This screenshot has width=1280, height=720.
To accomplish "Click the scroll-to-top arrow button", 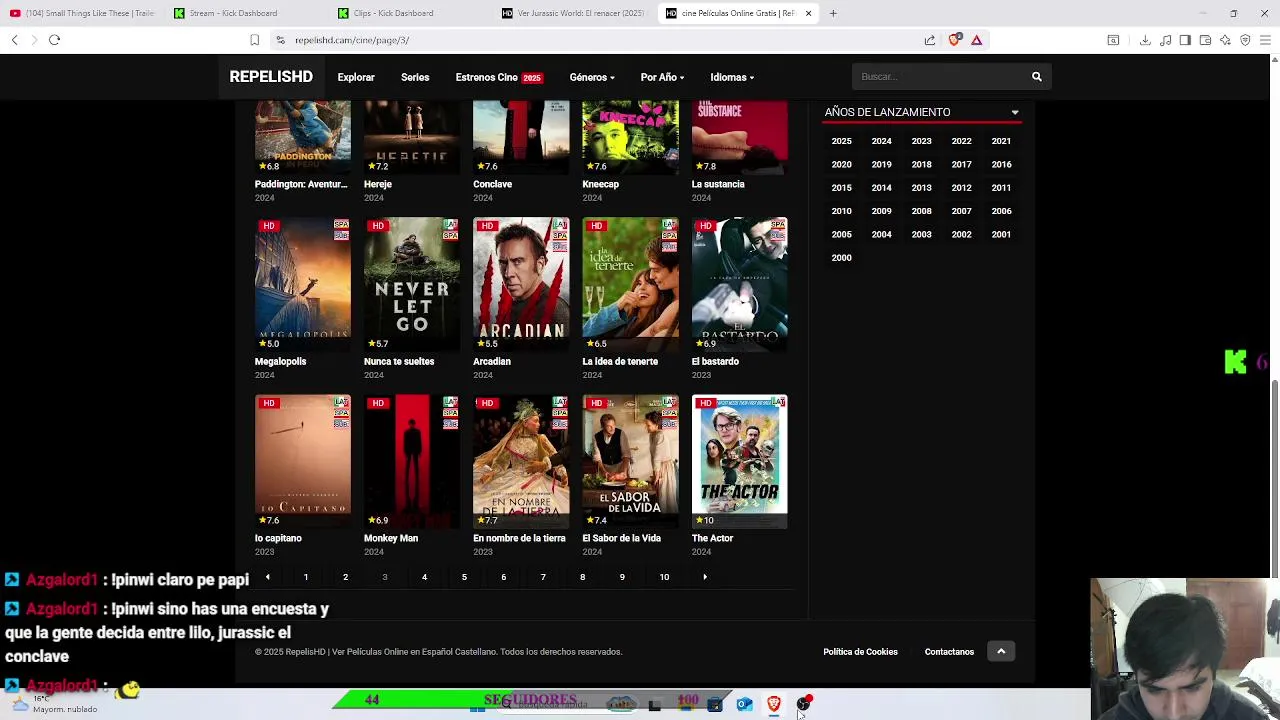I will click(1001, 652).
